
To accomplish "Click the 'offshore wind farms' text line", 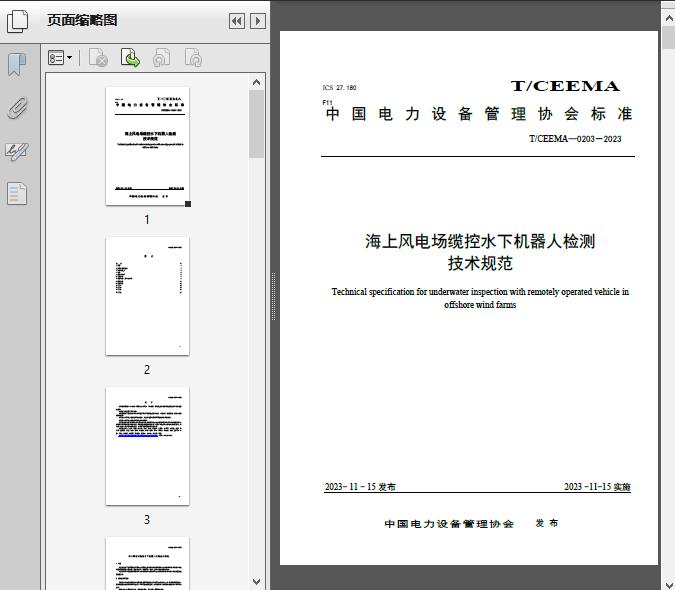I will click(x=480, y=305).
